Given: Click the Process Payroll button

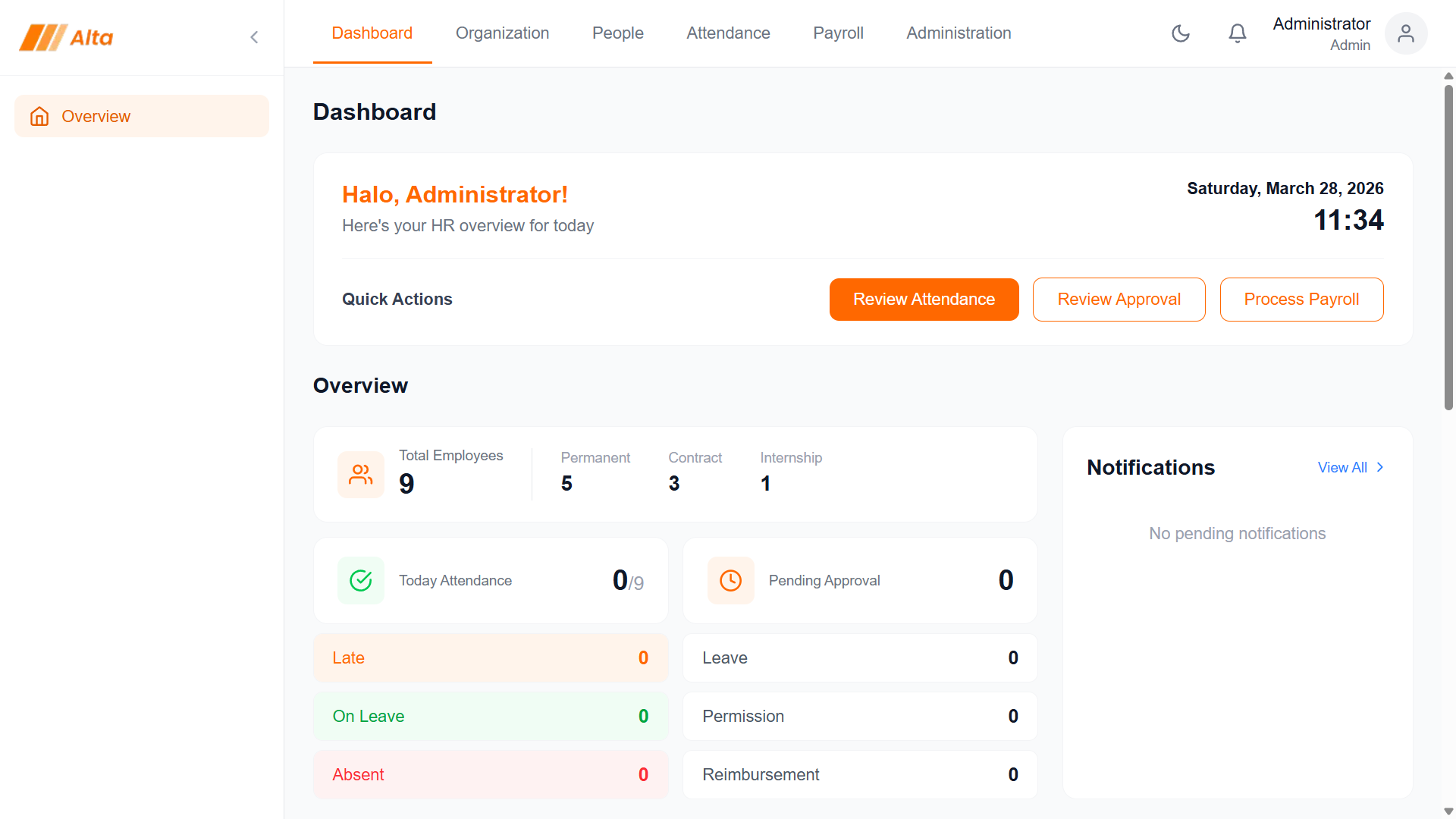Looking at the screenshot, I should point(1301,300).
